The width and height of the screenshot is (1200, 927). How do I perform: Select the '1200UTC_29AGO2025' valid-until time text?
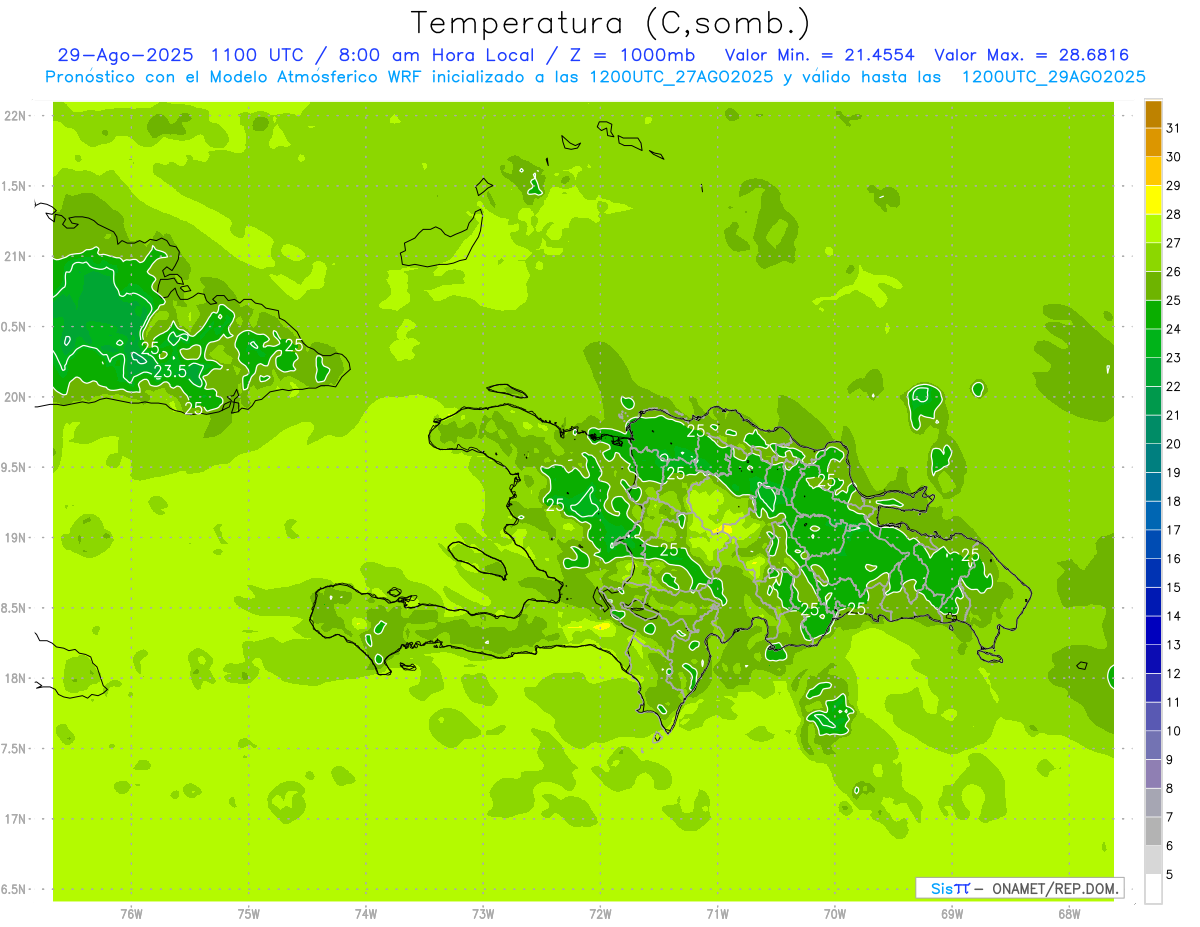tap(1053, 77)
